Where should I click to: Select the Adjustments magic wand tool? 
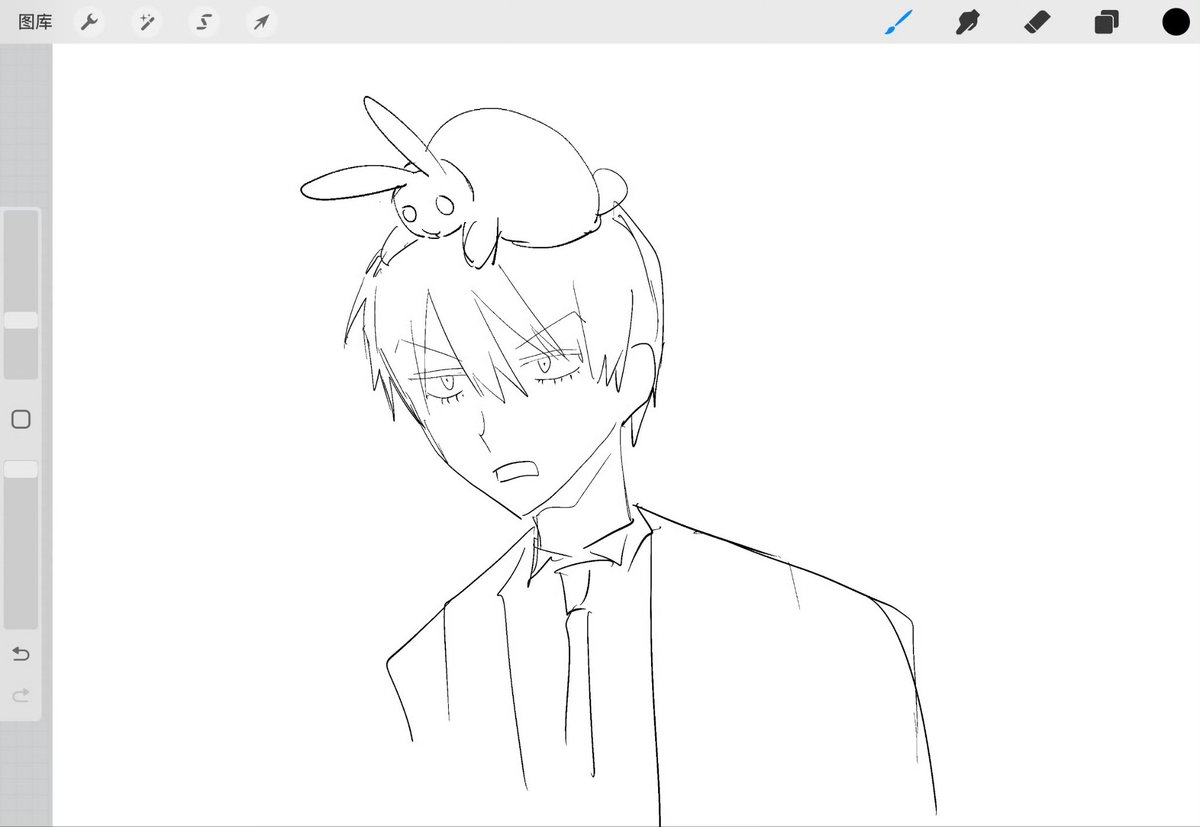[146, 21]
